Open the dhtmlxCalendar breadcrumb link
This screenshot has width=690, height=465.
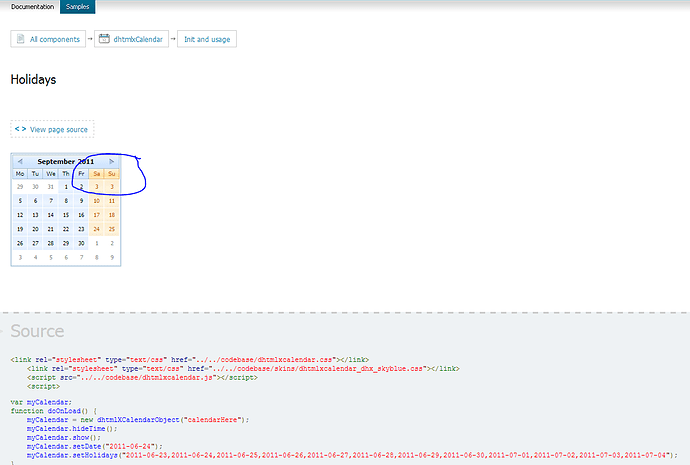(x=131, y=39)
